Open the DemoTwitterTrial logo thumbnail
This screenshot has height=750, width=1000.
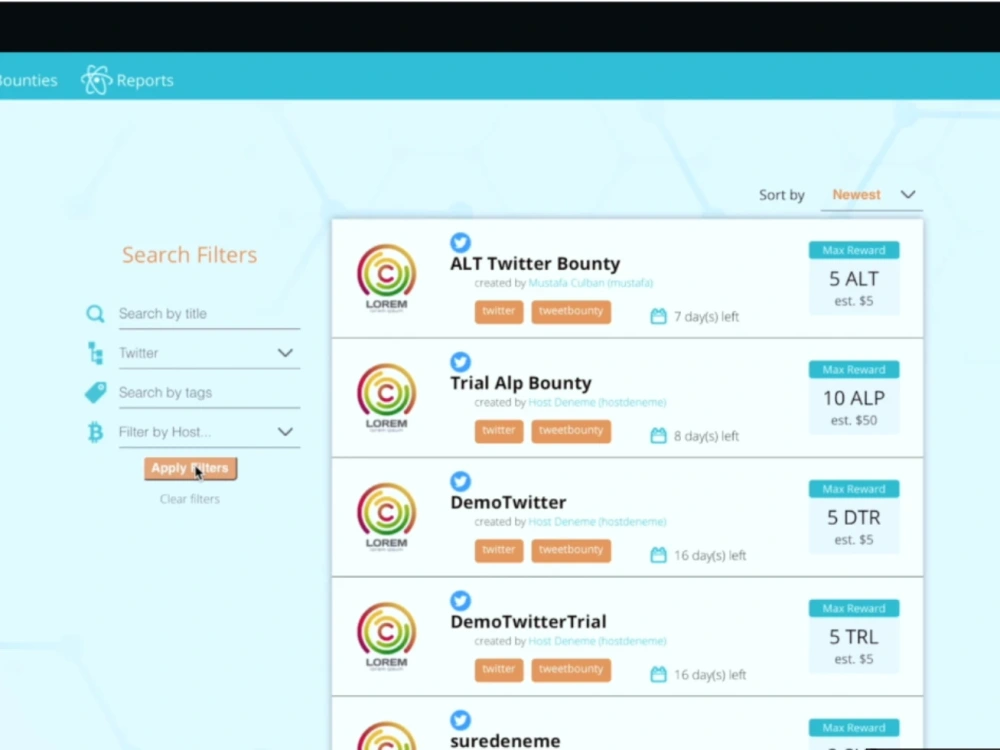tap(386, 636)
